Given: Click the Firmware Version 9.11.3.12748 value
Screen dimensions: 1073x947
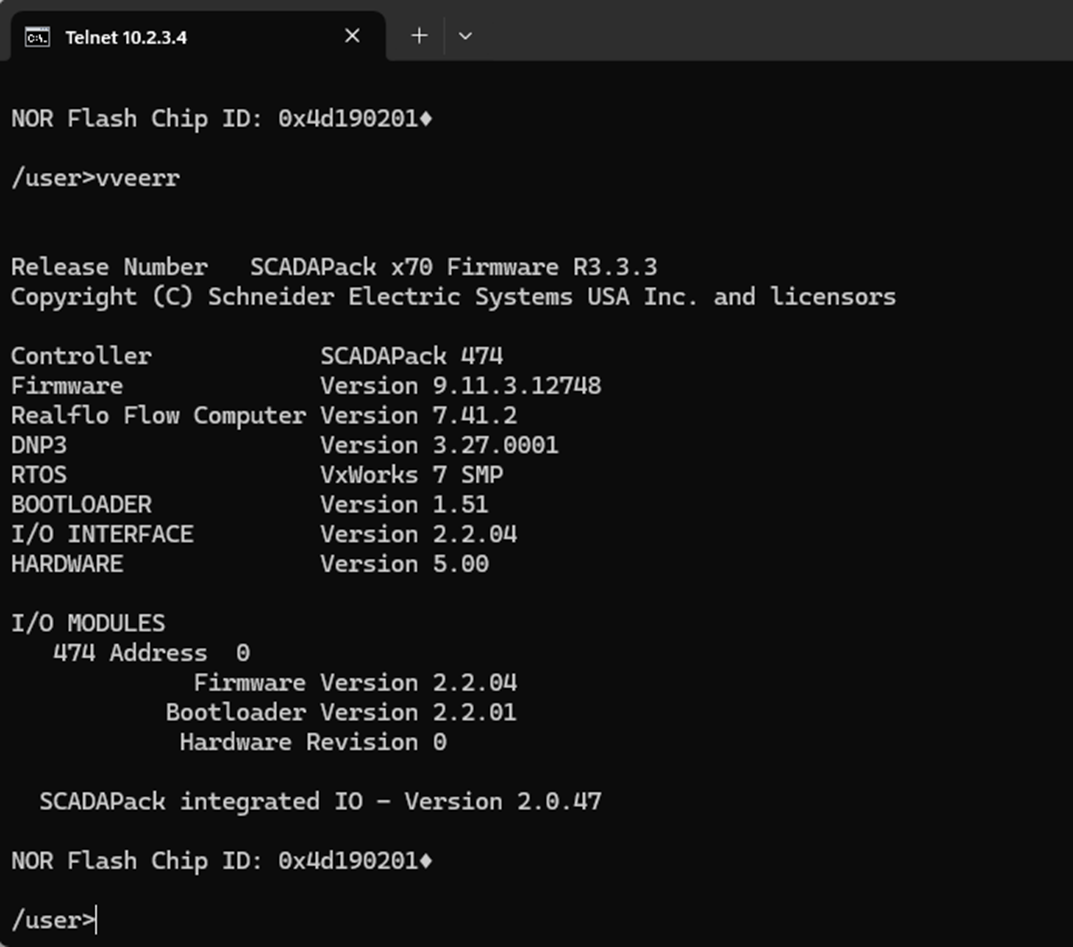Looking at the screenshot, I should tap(461, 386).
